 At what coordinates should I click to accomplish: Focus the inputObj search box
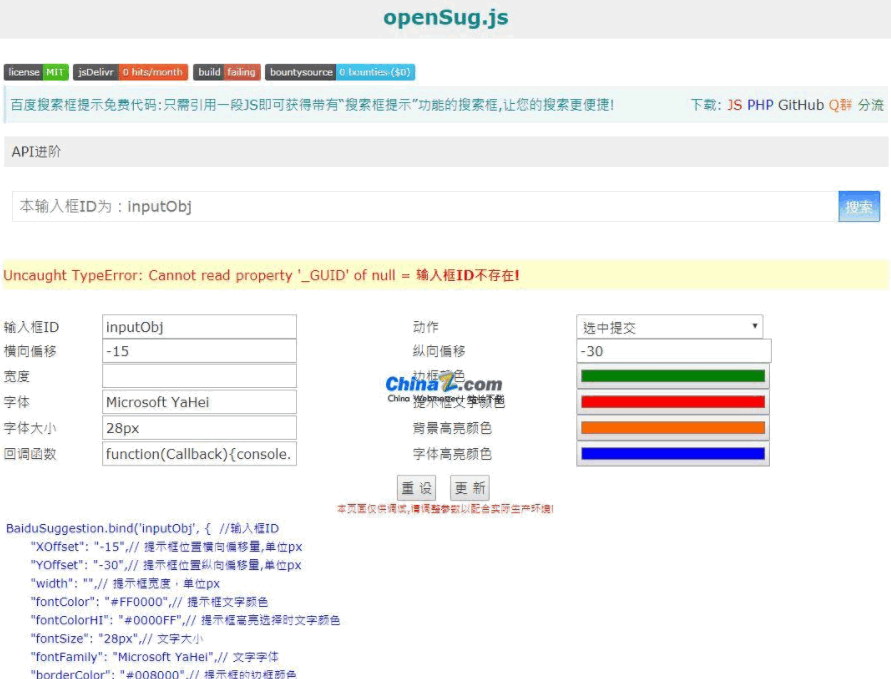(x=424, y=206)
